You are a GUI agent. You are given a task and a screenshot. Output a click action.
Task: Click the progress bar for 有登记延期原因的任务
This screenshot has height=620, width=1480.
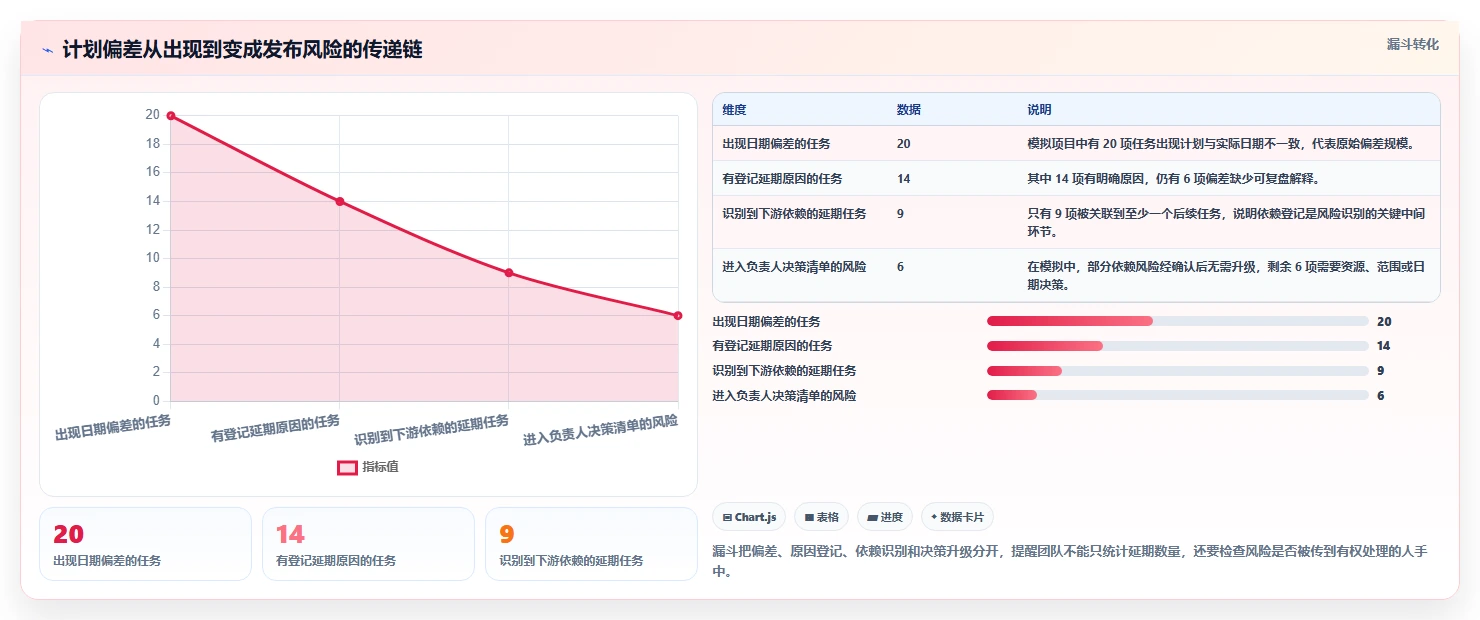tap(1177, 346)
